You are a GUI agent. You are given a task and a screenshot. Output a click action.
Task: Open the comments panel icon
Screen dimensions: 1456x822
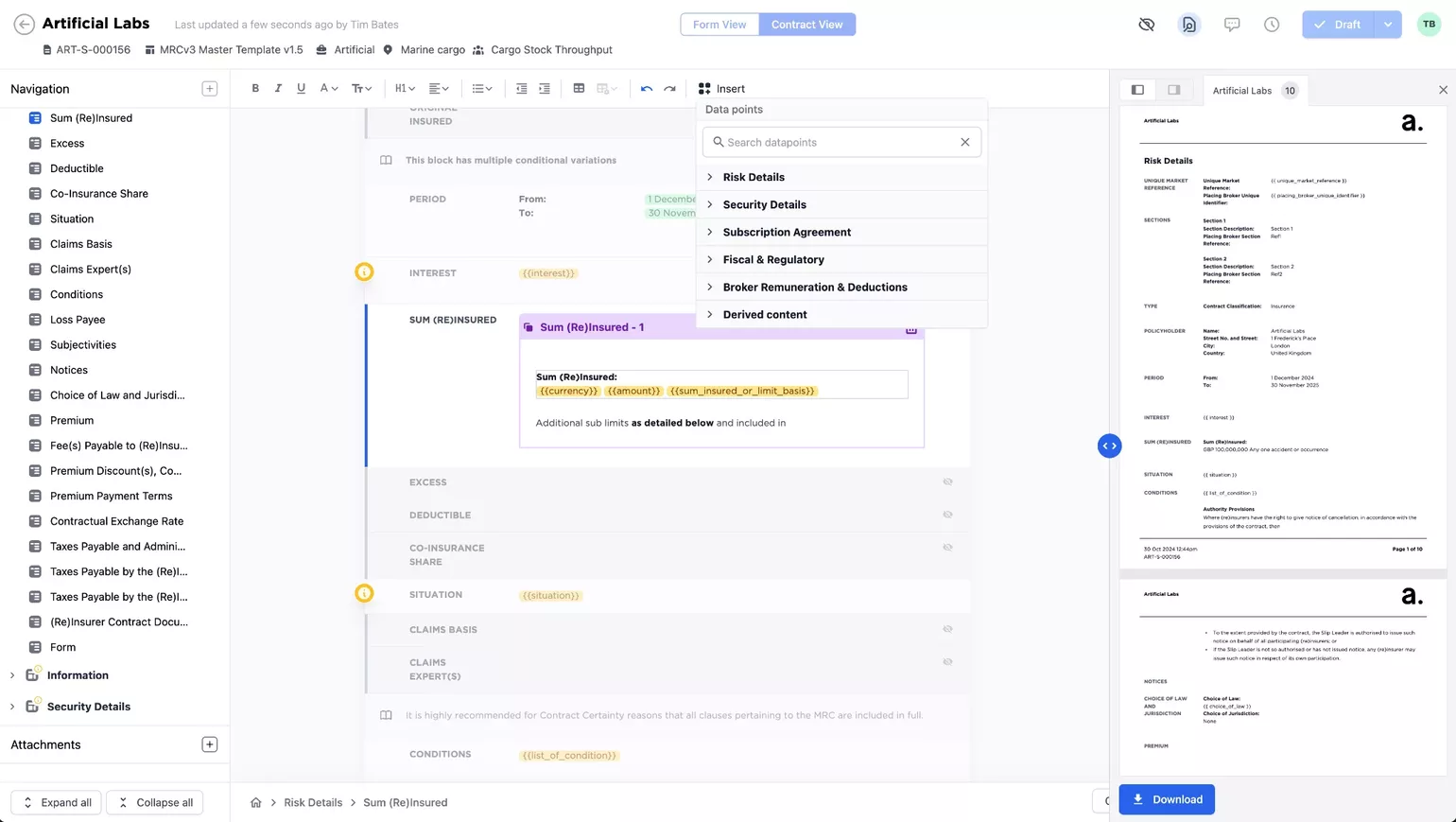pos(1231,25)
